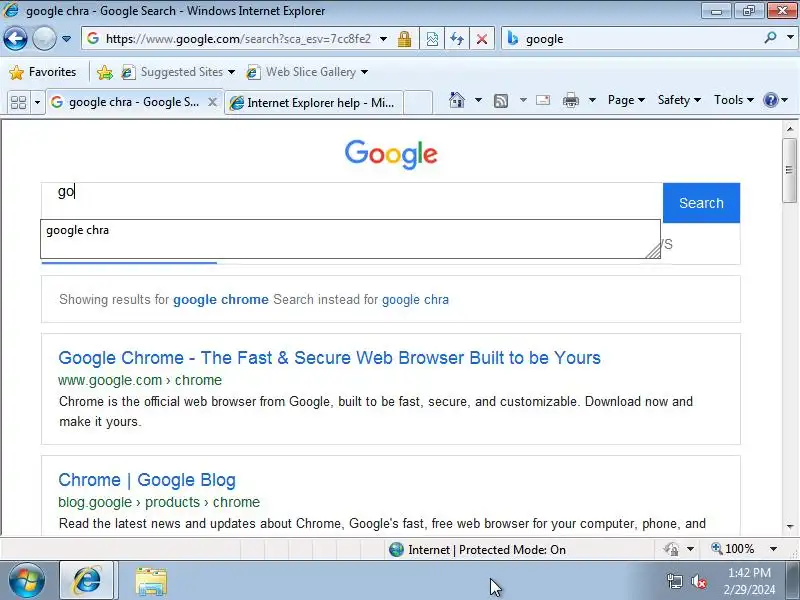Click the Print printer icon
The width and height of the screenshot is (800, 600).
click(570, 101)
